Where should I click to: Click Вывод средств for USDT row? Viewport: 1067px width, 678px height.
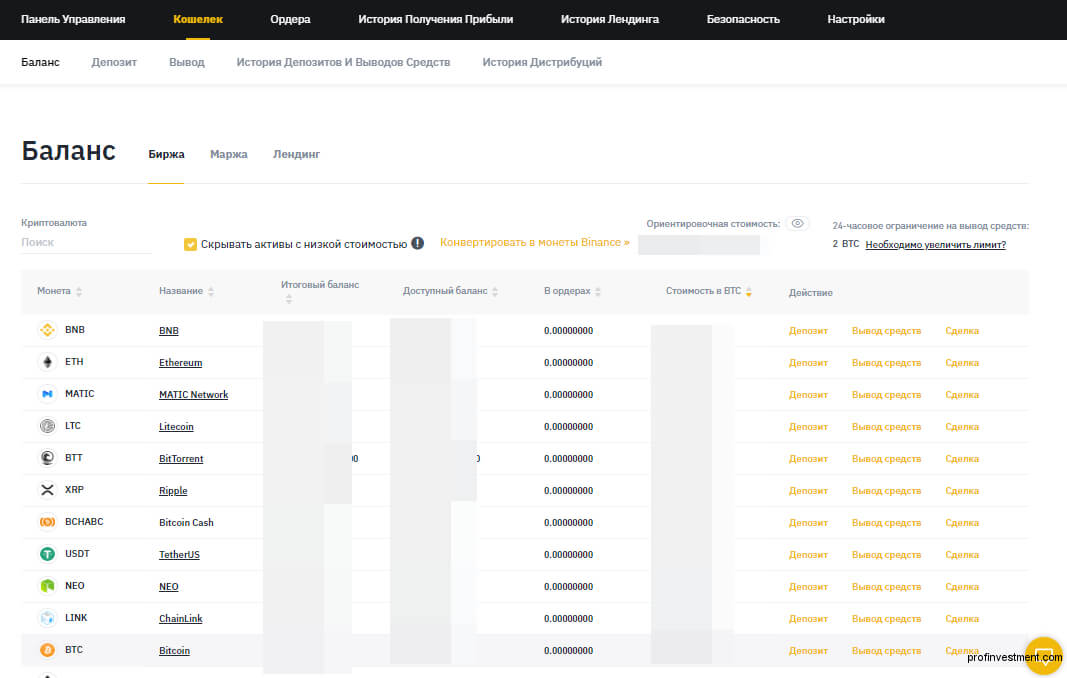[886, 555]
